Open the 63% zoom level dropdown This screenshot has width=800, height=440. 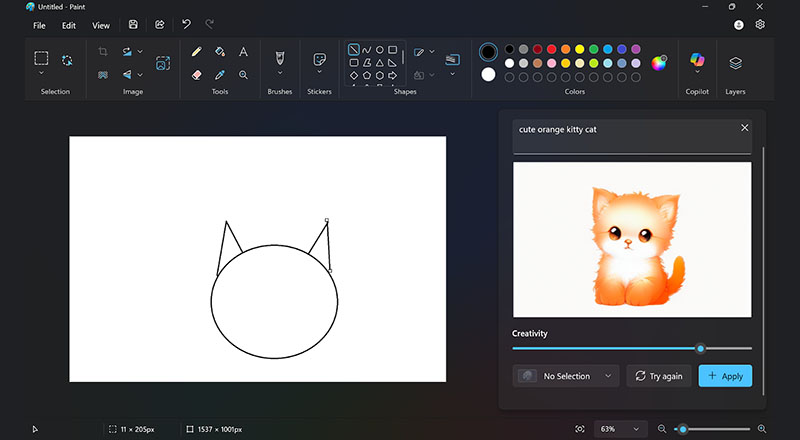pyautogui.click(x=620, y=429)
